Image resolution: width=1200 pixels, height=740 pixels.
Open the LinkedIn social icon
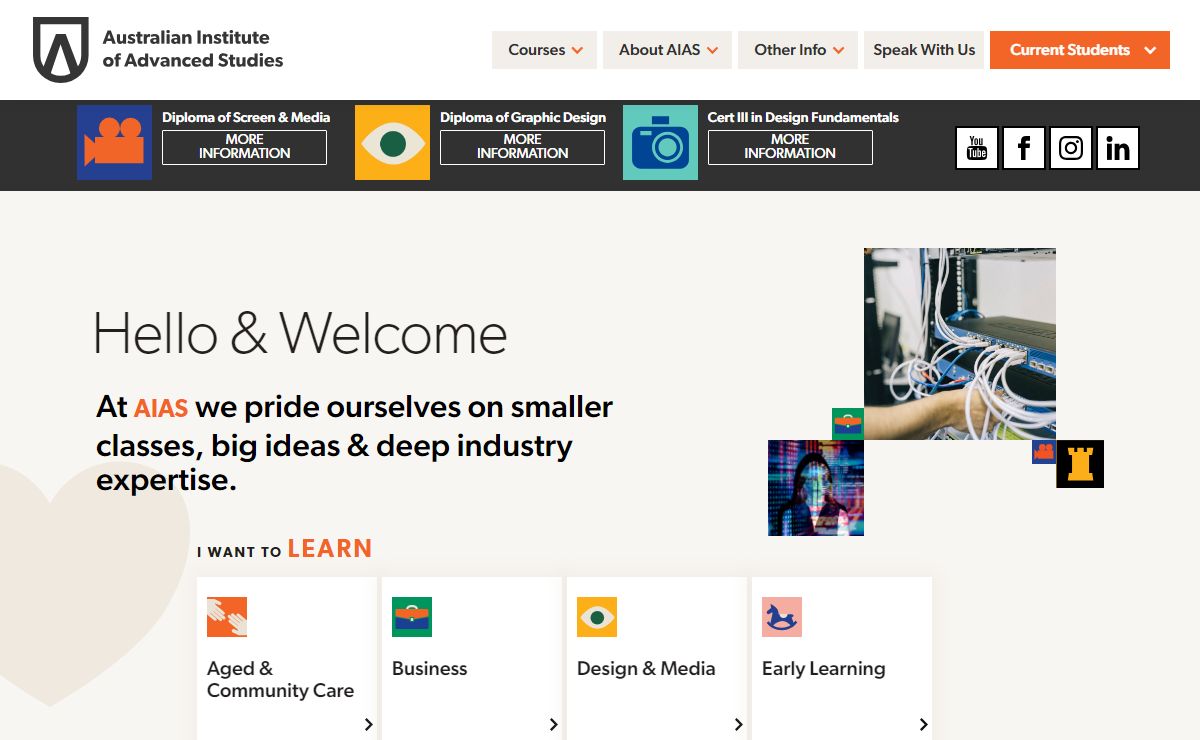click(1118, 148)
